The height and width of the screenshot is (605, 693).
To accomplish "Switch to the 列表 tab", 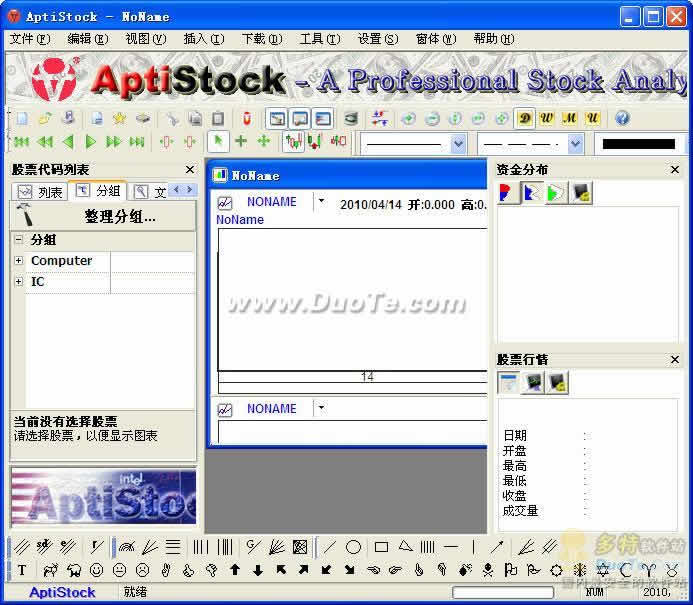I will coord(40,191).
